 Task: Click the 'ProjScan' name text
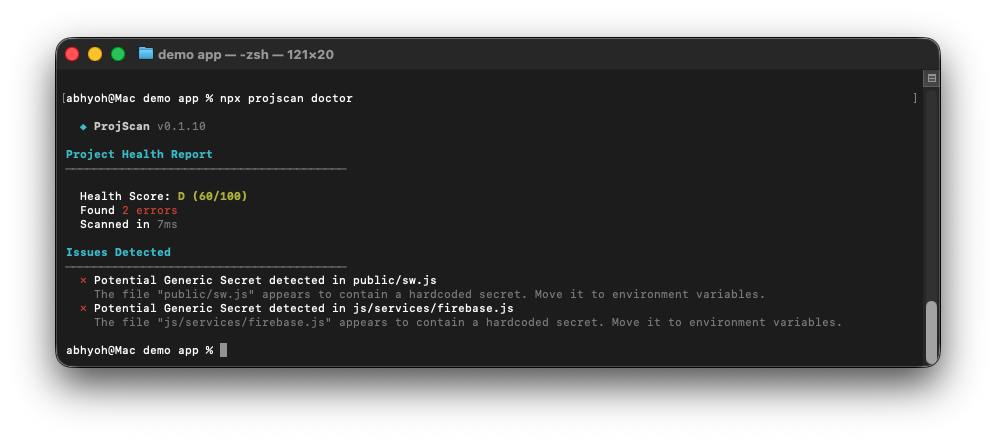click(x=121, y=126)
